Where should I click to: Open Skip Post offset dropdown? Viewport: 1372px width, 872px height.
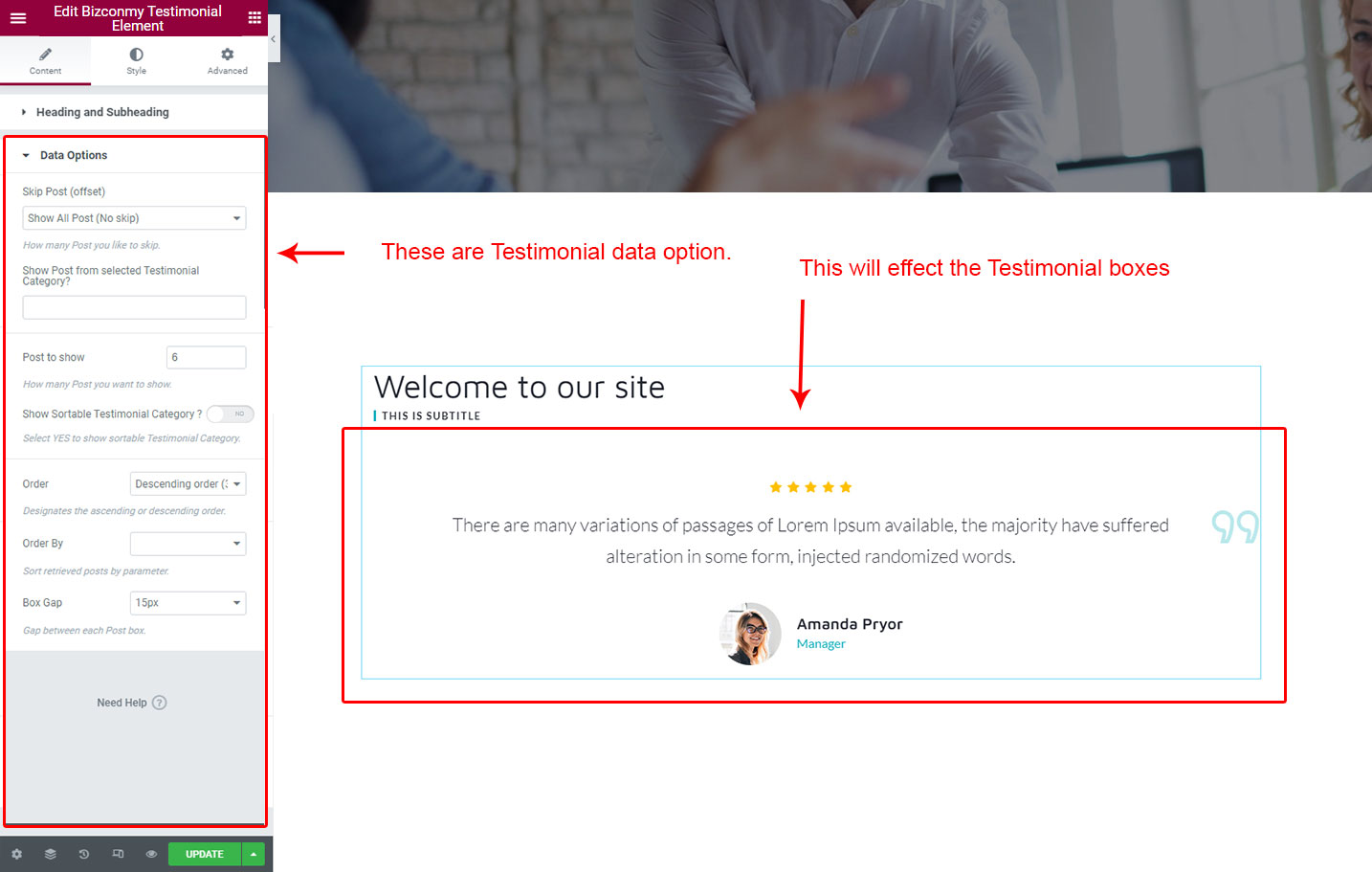pyautogui.click(x=134, y=218)
